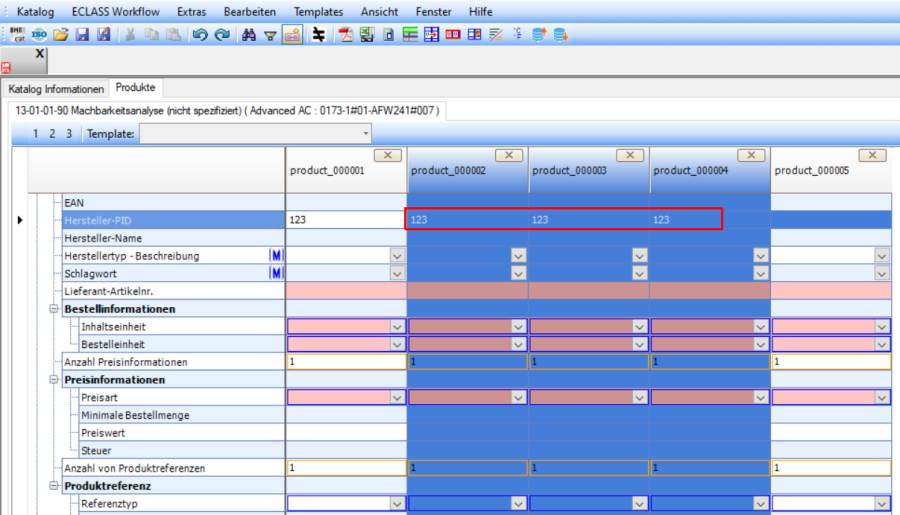900x515 pixels.
Task: Open Bestelleinheit dropdown for product_000003
Action: pos(639,344)
